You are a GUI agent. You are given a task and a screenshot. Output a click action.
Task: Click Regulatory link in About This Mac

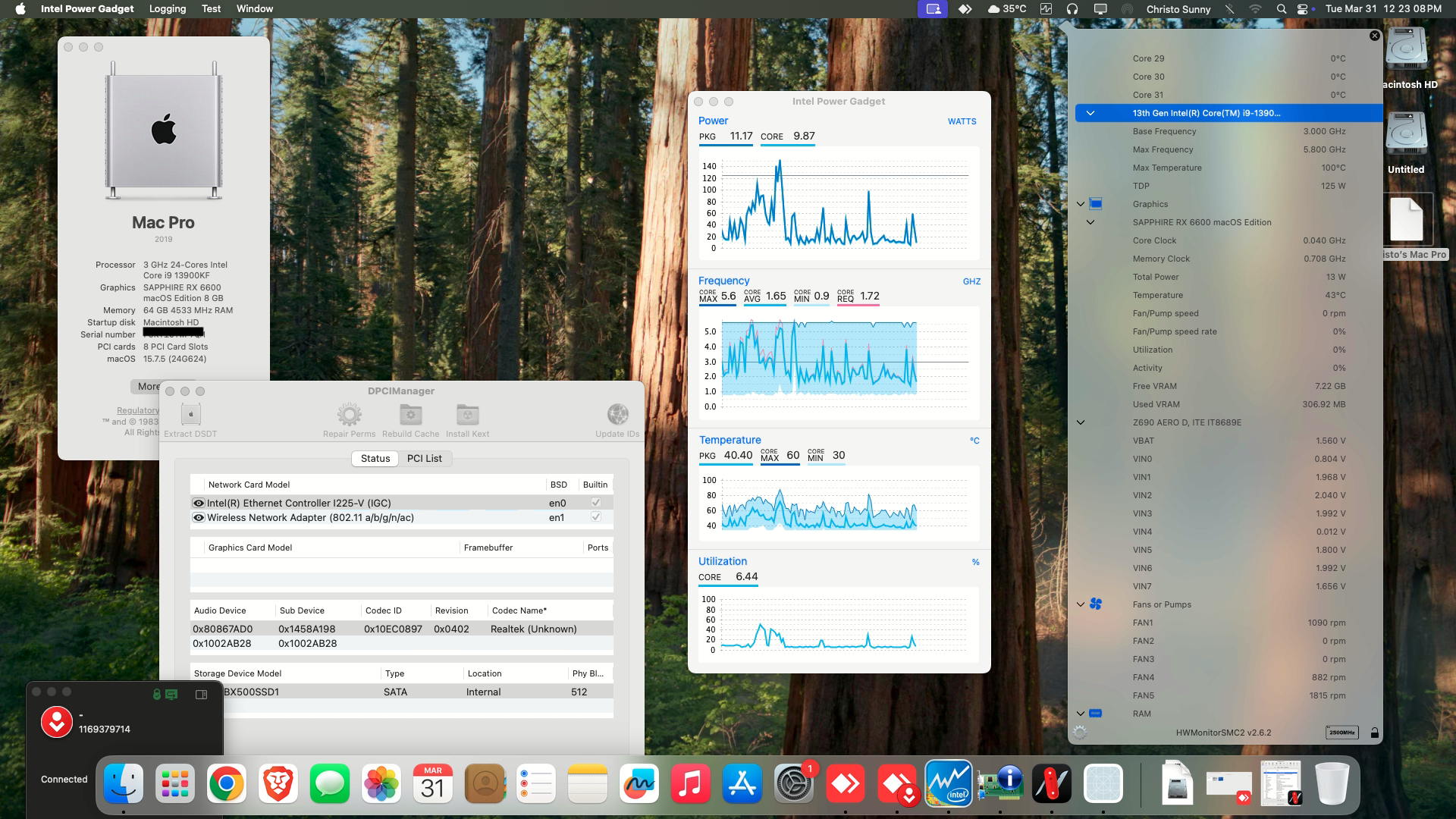[x=138, y=410]
